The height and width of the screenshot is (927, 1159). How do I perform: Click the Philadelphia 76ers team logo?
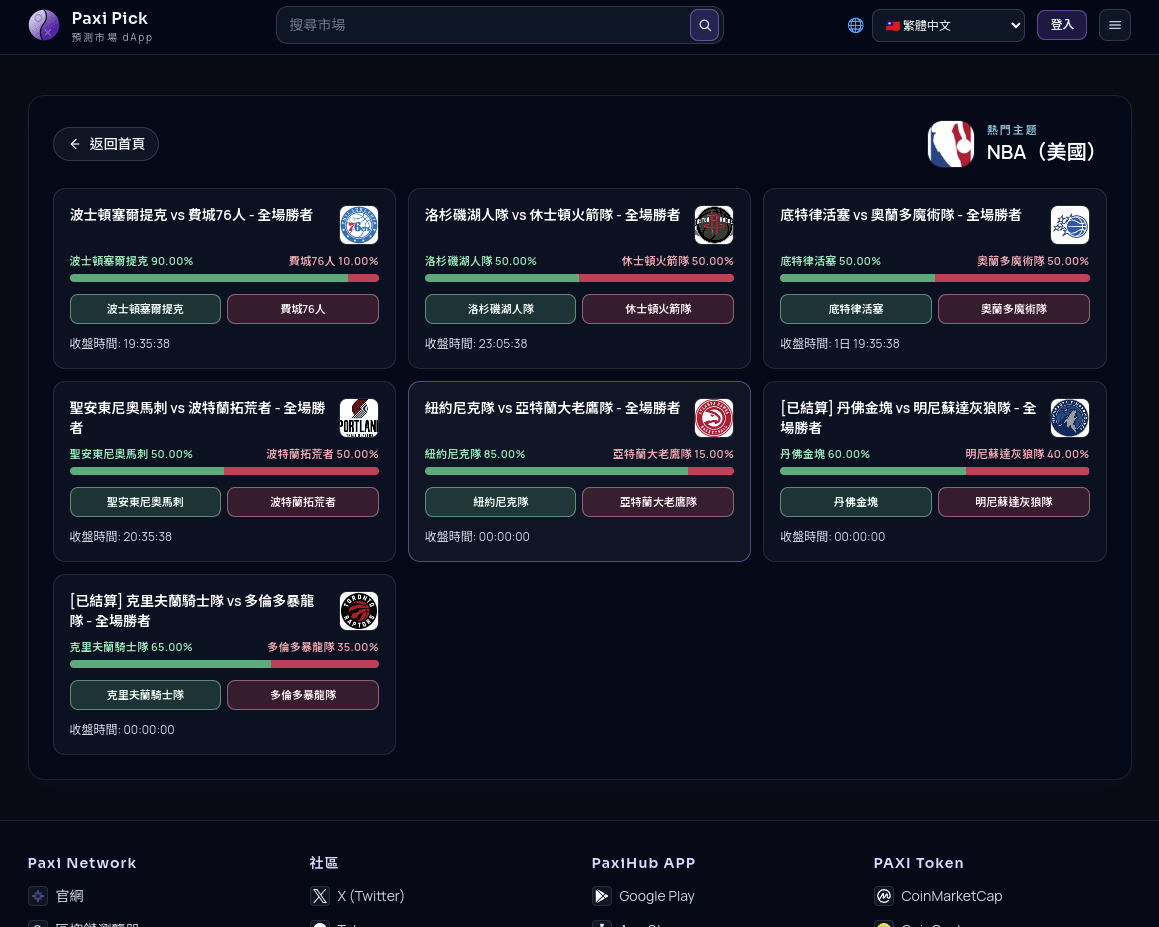[358, 225]
